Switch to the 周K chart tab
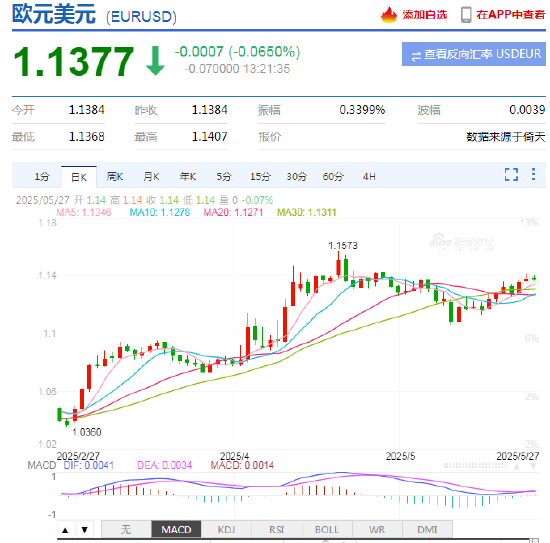This screenshot has height=543, width=550. 115,176
